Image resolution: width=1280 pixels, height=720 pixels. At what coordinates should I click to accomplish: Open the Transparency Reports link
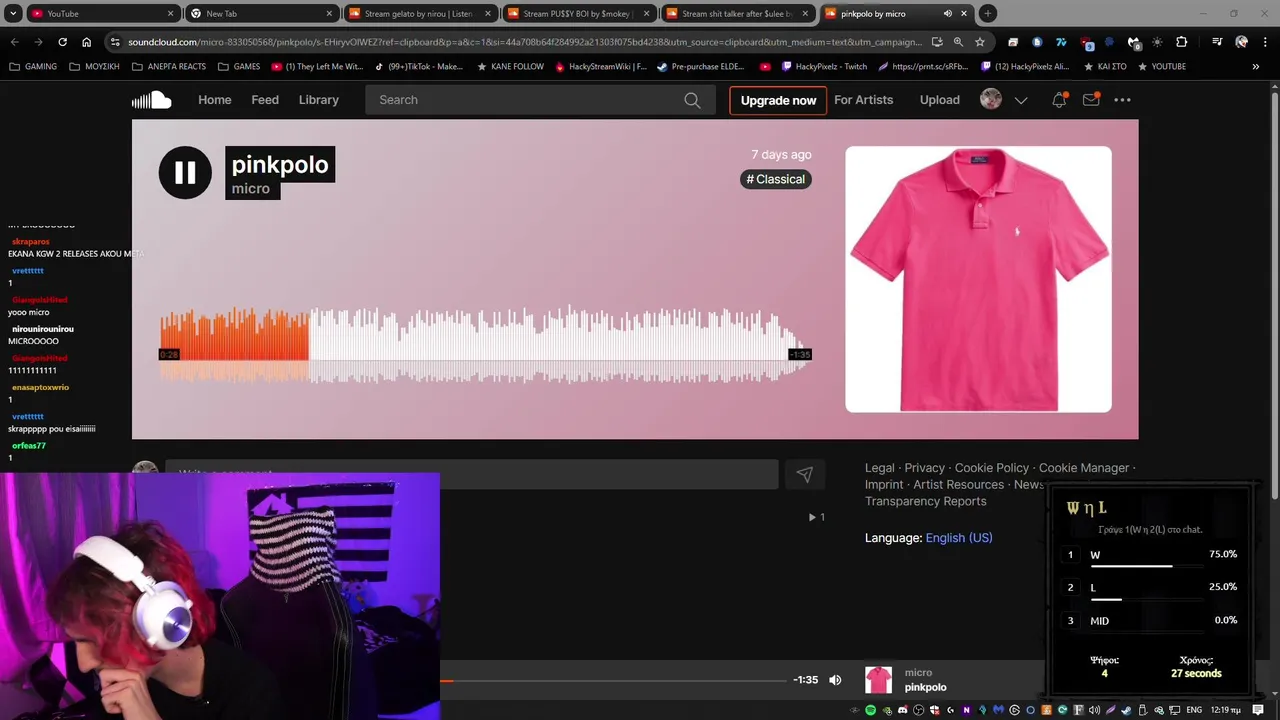click(x=926, y=502)
